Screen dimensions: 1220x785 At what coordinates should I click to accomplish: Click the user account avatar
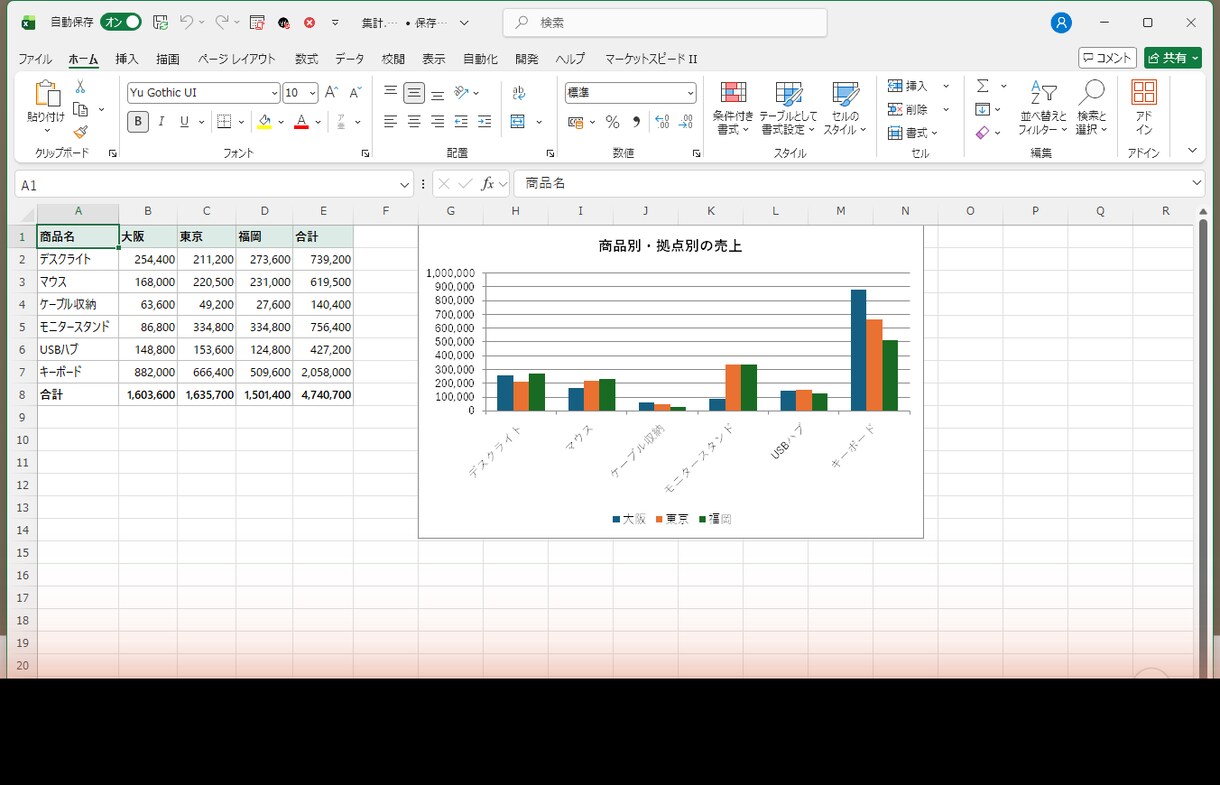[1061, 22]
